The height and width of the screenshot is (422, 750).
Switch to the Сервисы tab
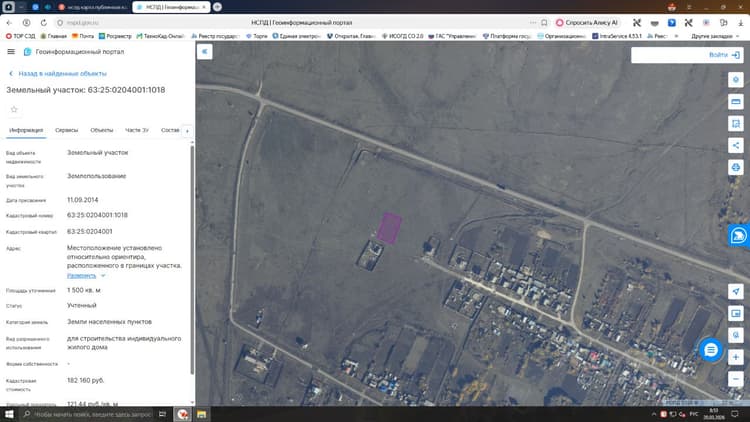click(x=66, y=130)
